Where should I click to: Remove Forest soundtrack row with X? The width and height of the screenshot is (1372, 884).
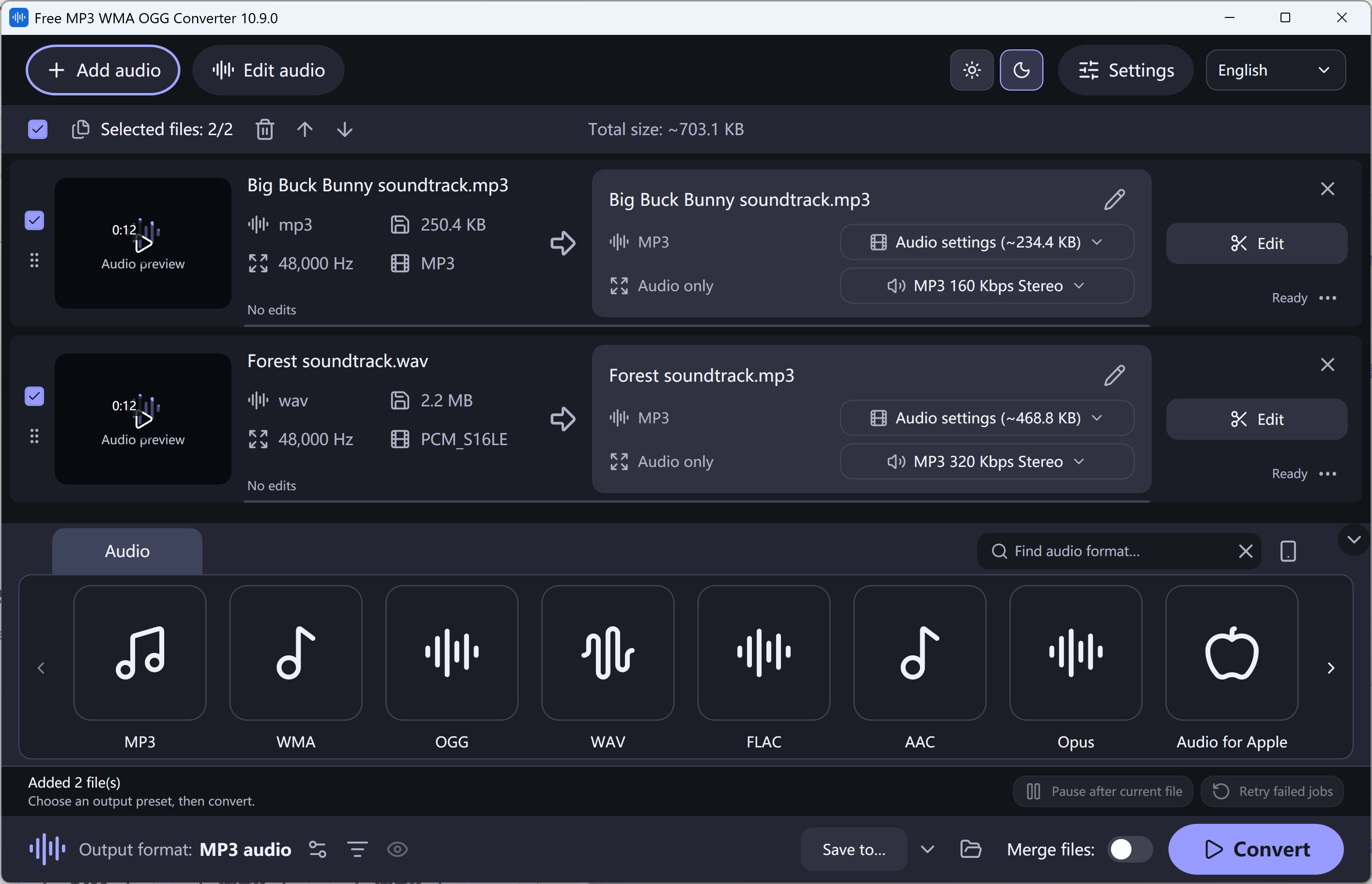(x=1327, y=365)
